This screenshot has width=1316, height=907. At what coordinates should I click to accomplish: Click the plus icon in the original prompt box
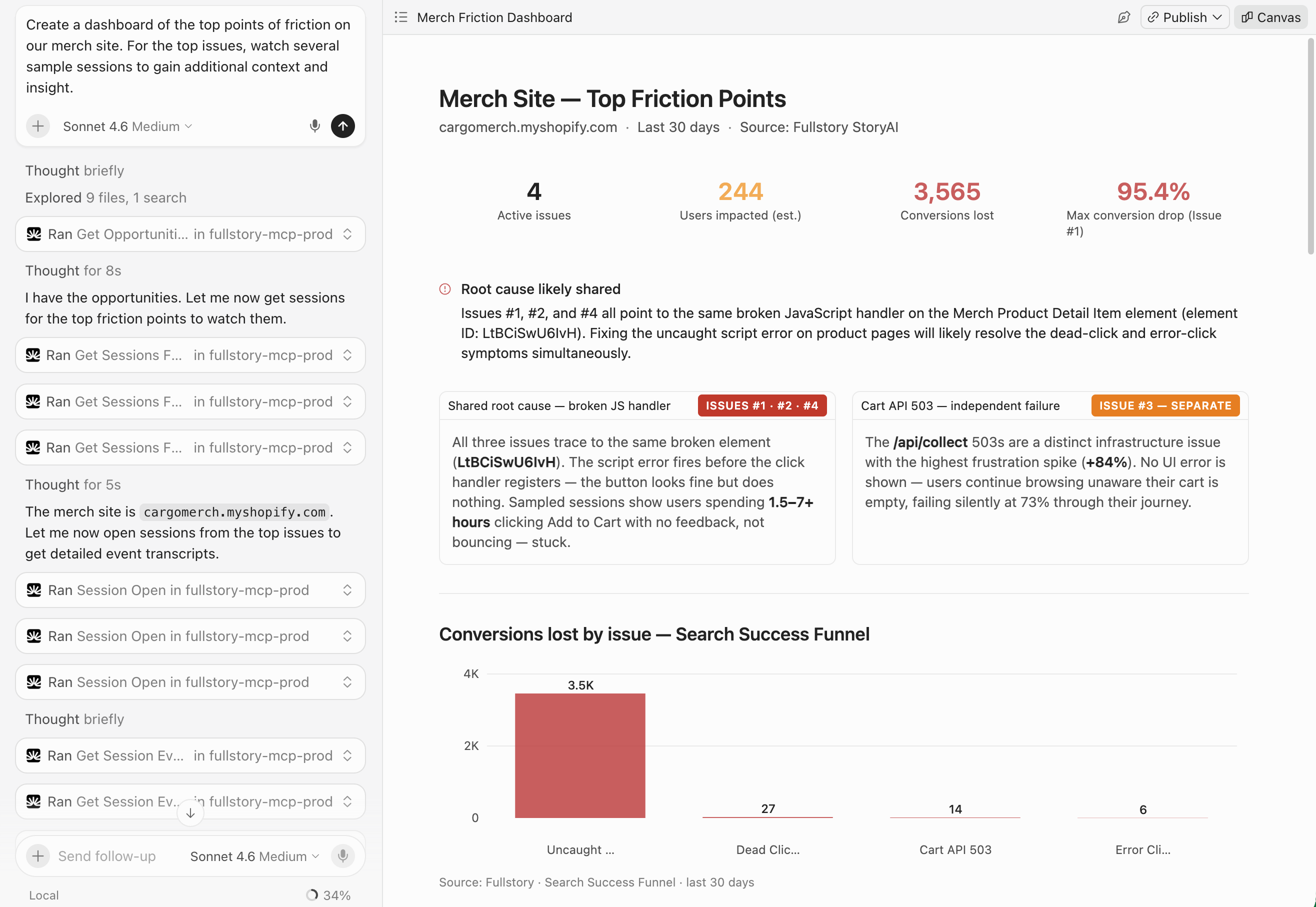pyautogui.click(x=38, y=125)
